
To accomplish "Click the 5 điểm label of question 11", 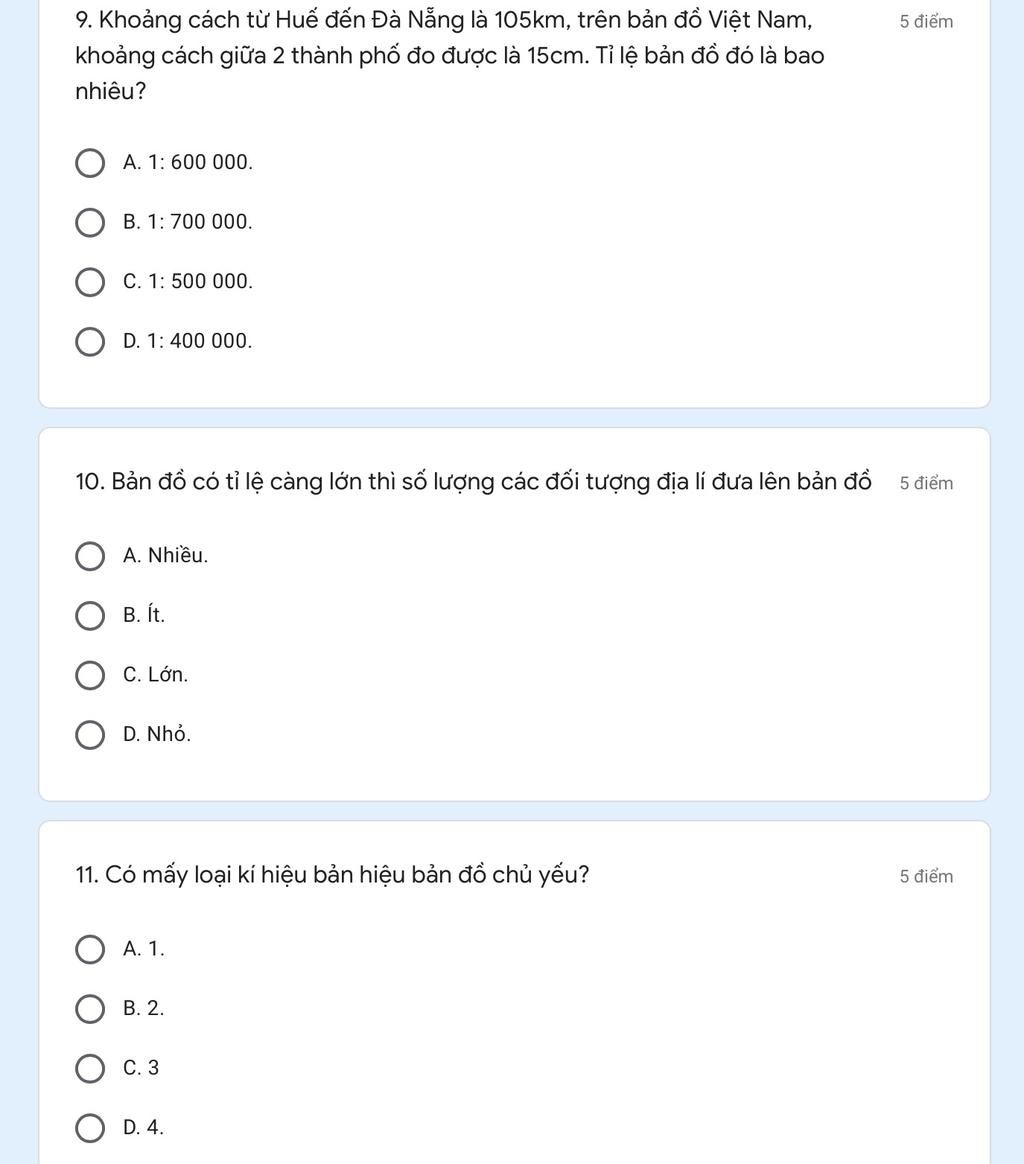I will pos(926,877).
